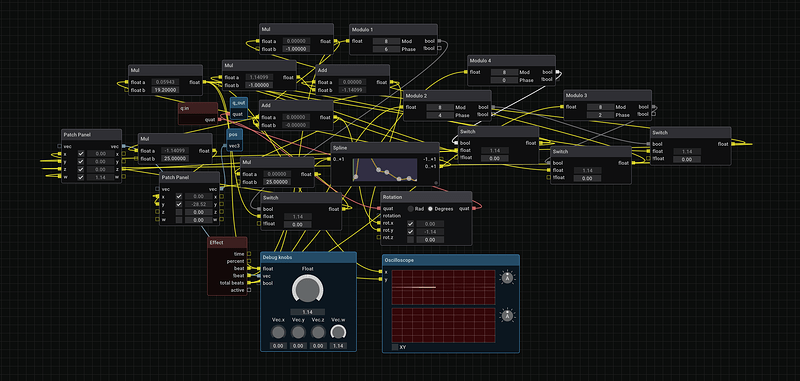Click the Spline node's resize handle dot
800x381 pixels.
[436, 183]
